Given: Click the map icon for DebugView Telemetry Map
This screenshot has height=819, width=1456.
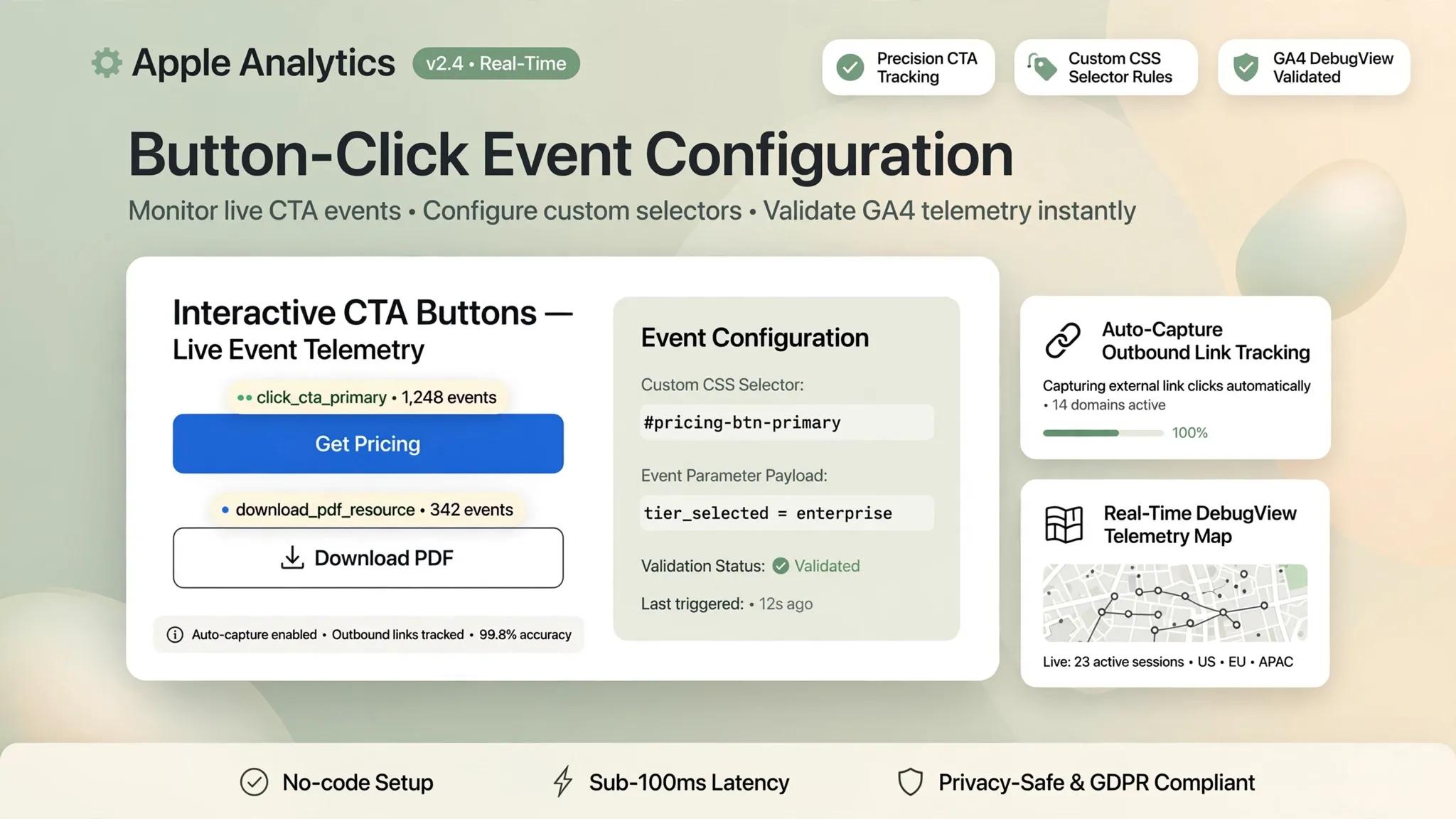Looking at the screenshot, I should [1064, 524].
